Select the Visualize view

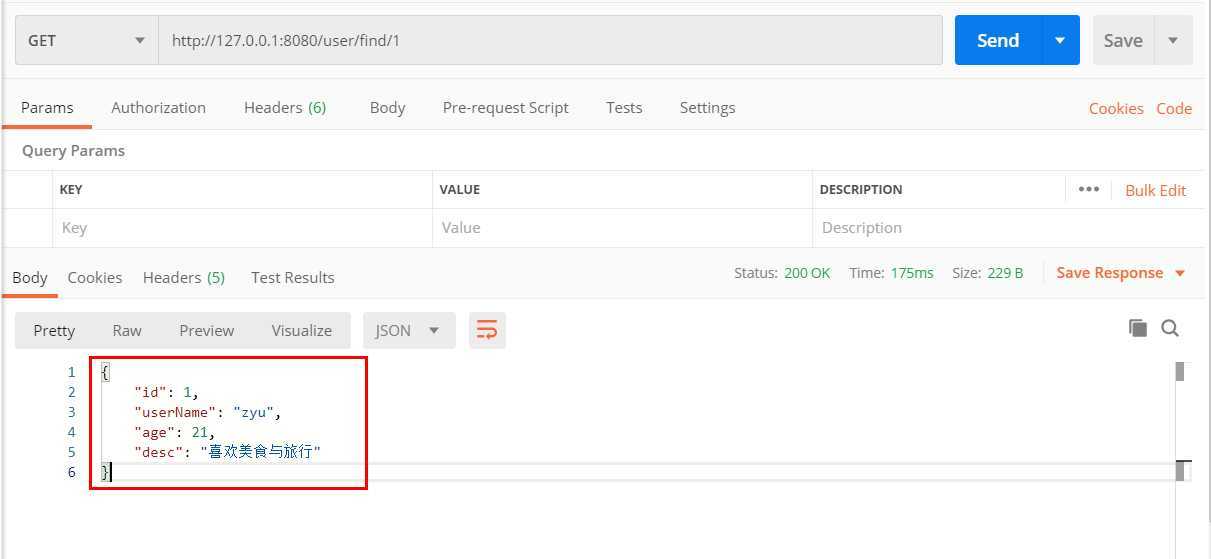(x=301, y=331)
